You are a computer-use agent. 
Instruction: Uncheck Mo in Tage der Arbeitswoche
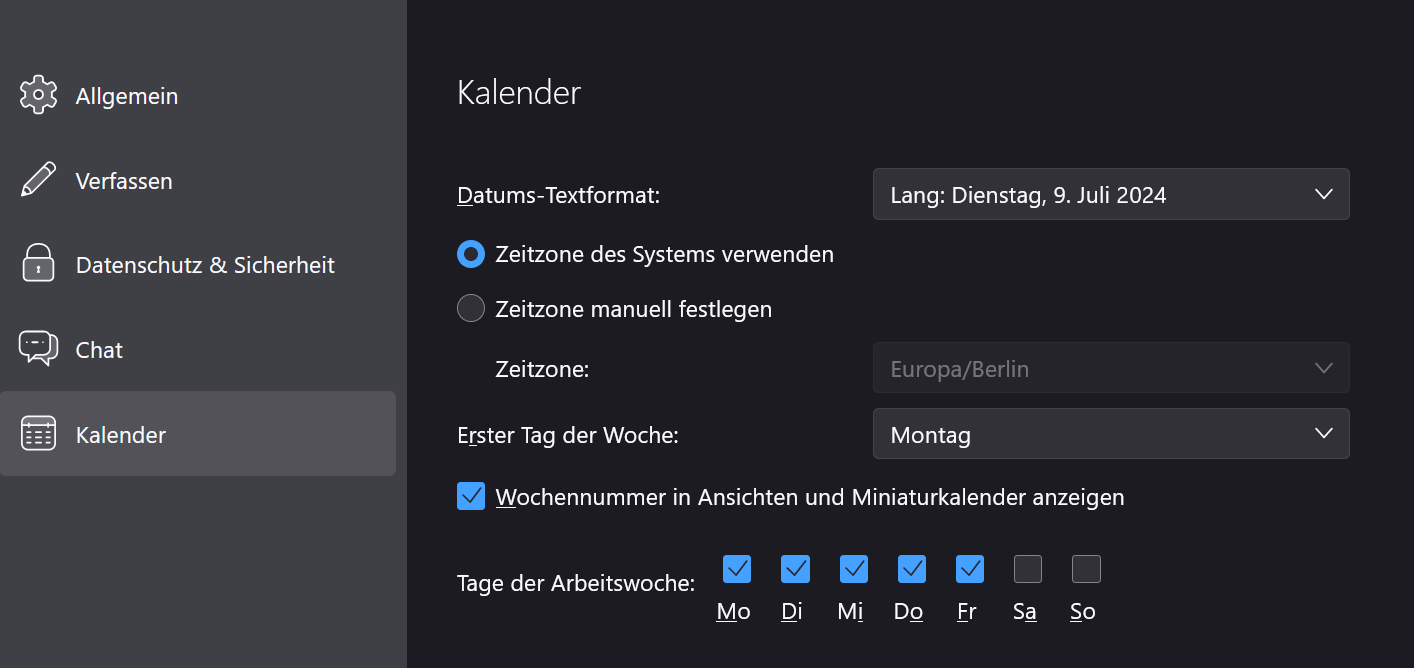[737, 569]
